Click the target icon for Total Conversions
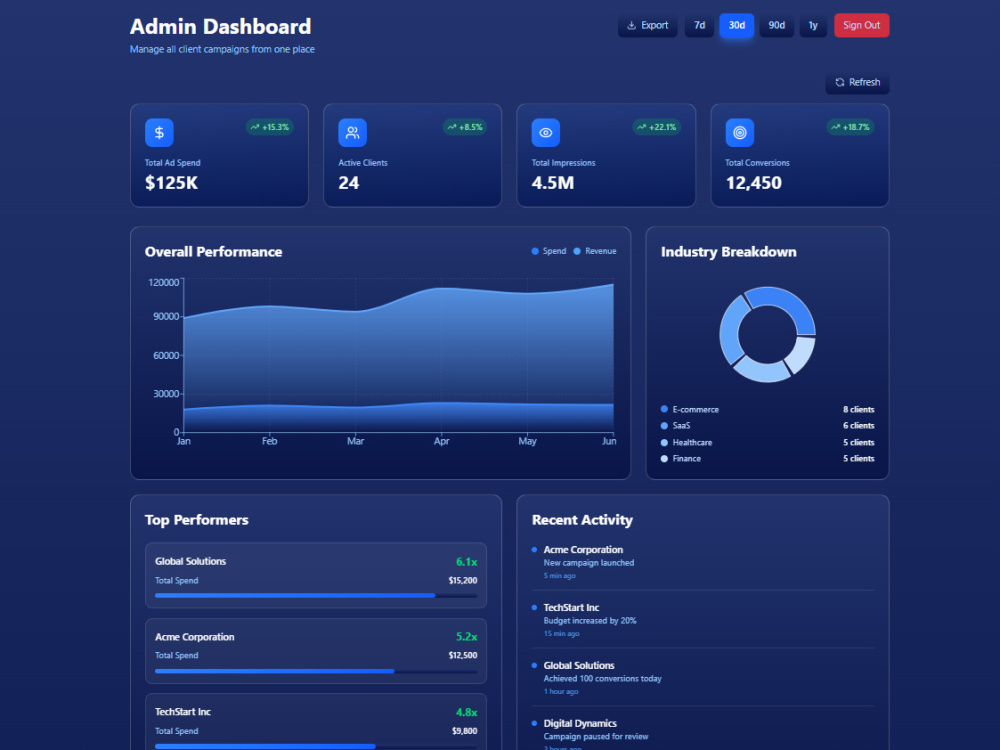The image size is (1000, 750). coord(739,133)
